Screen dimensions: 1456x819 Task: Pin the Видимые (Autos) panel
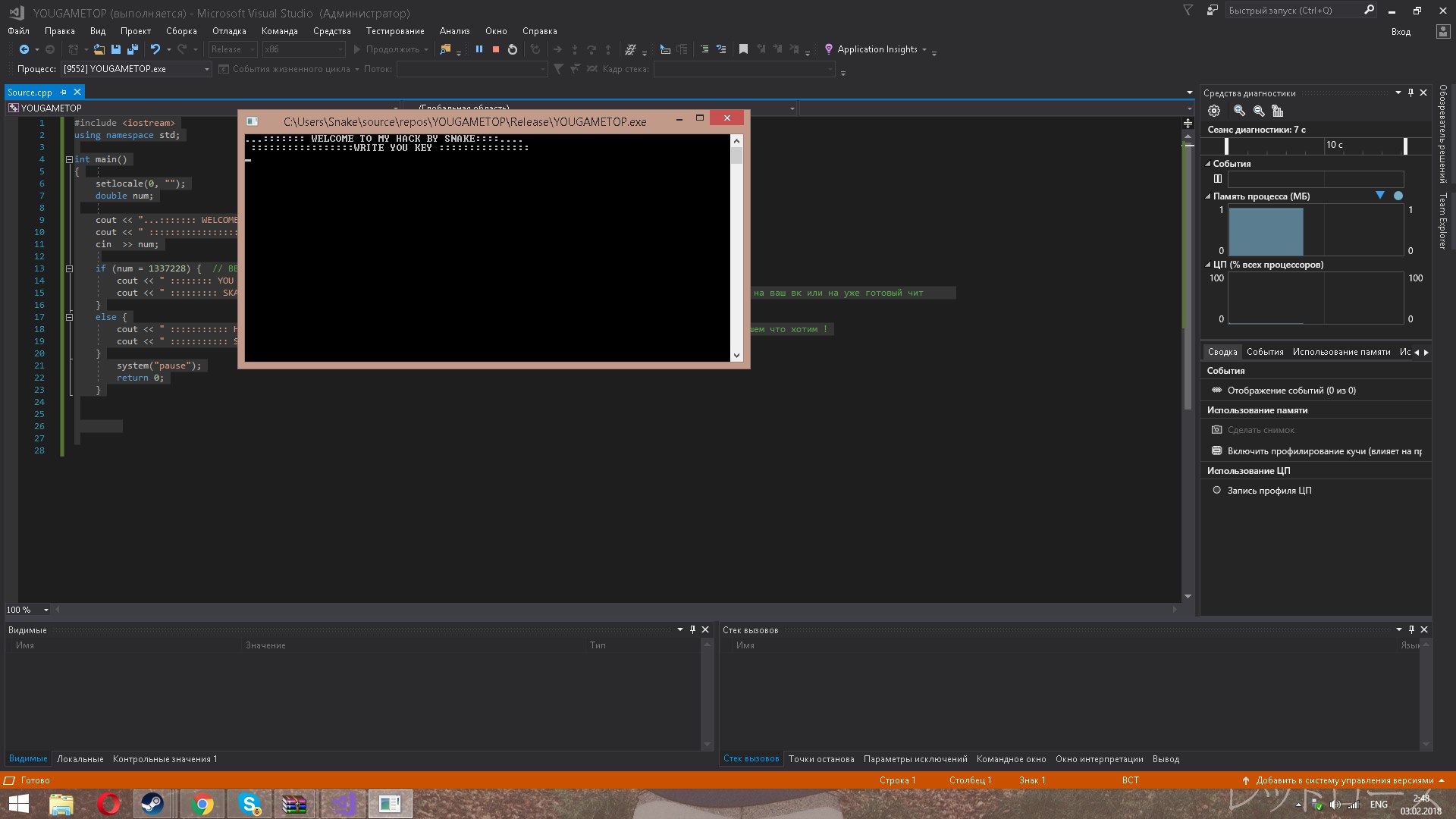click(x=692, y=629)
